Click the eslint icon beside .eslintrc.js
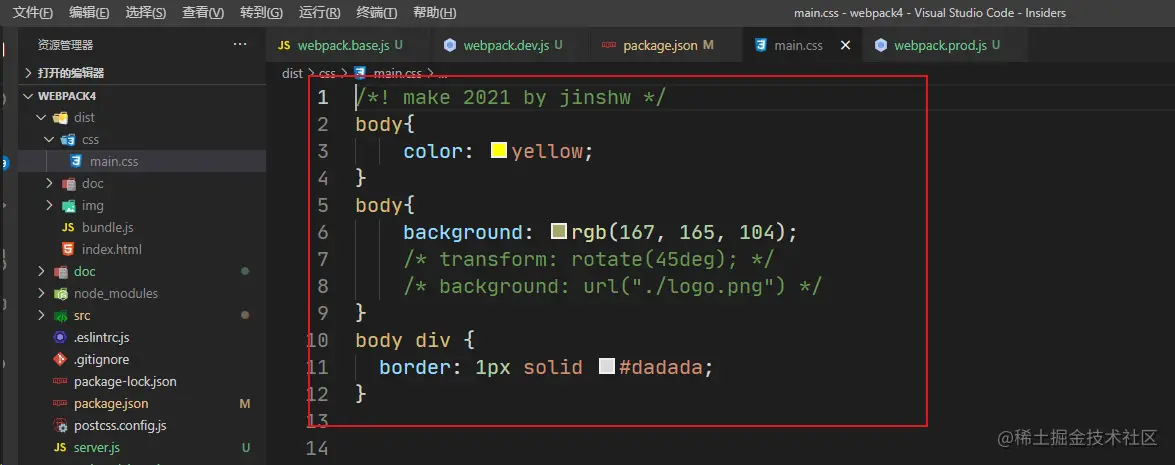The height and width of the screenshot is (465, 1175). coord(60,338)
